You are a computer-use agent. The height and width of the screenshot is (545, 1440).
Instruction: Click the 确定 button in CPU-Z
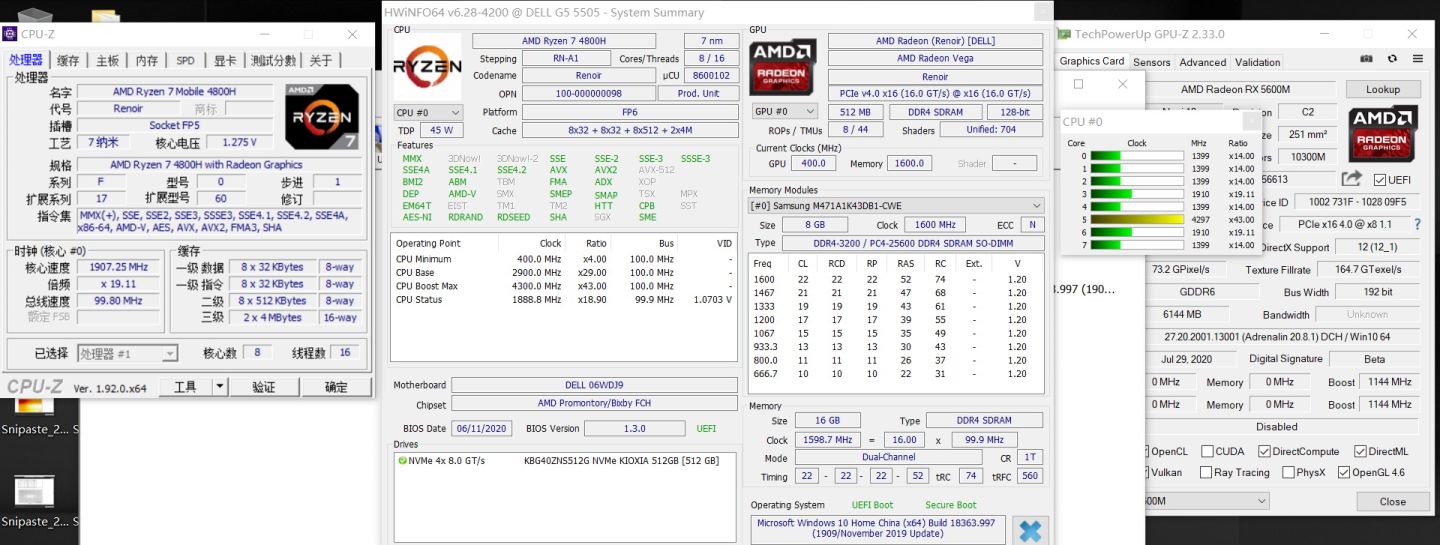click(336, 387)
